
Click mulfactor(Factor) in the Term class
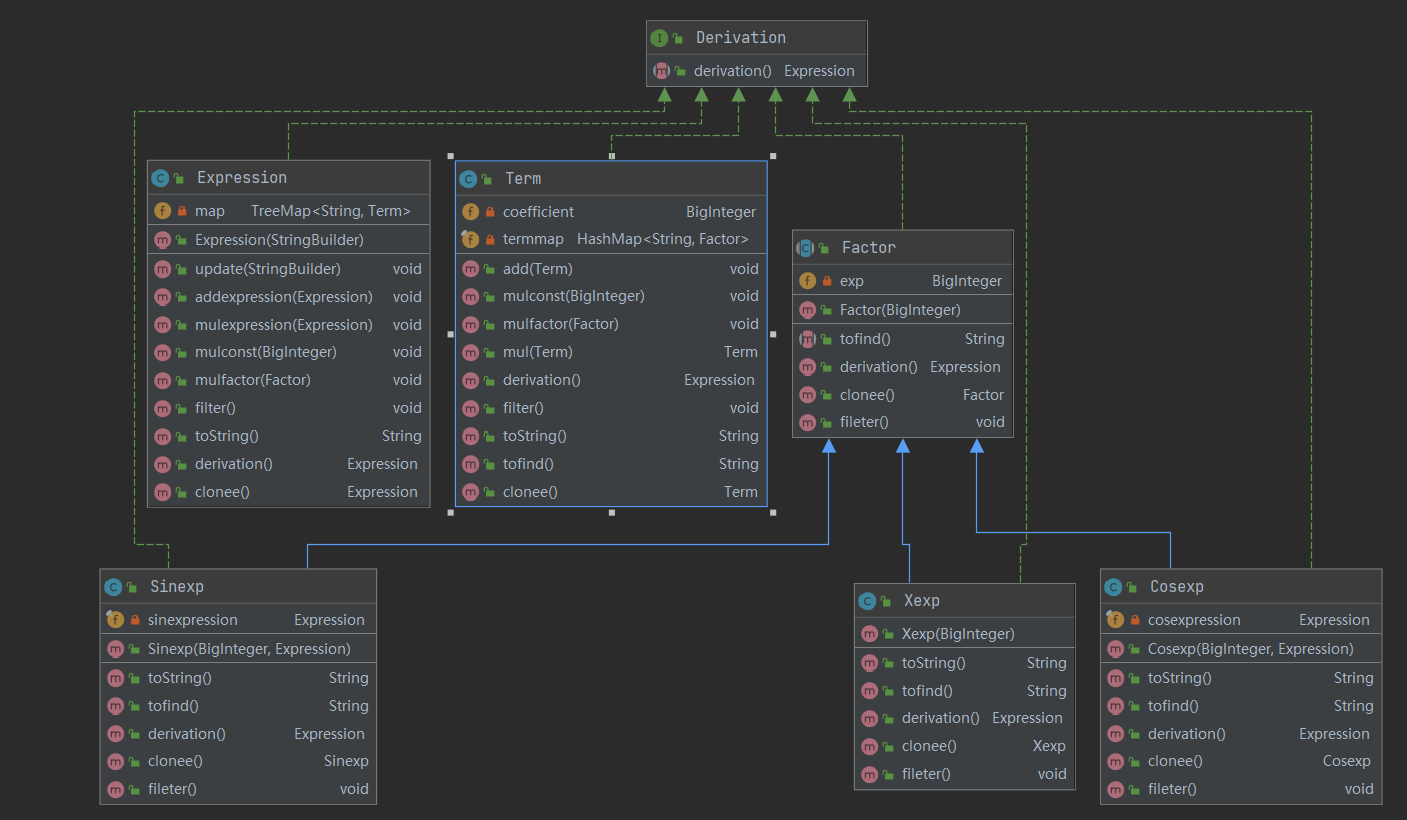click(561, 324)
